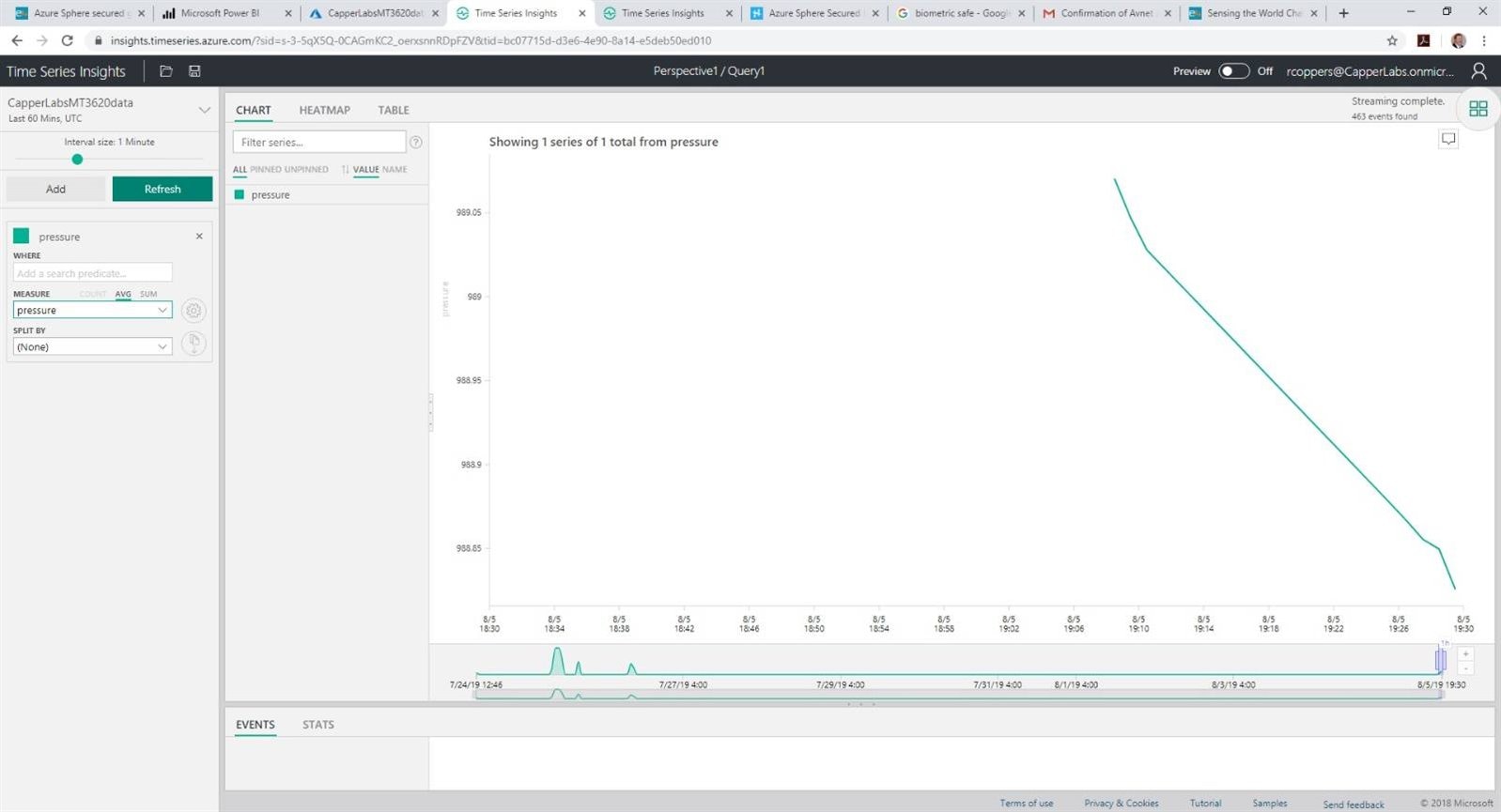Select the COUNT measure option

pyautogui.click(x=93, y=294)
